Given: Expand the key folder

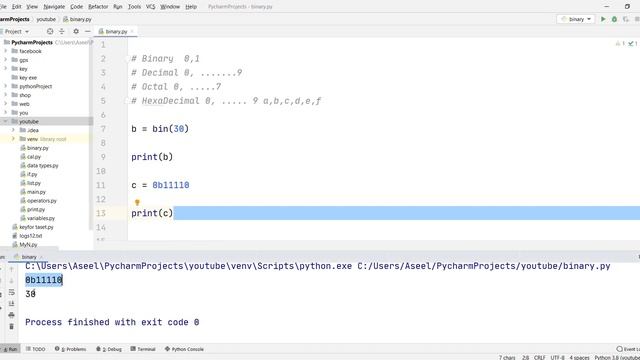Looking at the screenshot, I should [x=6, y=69].
